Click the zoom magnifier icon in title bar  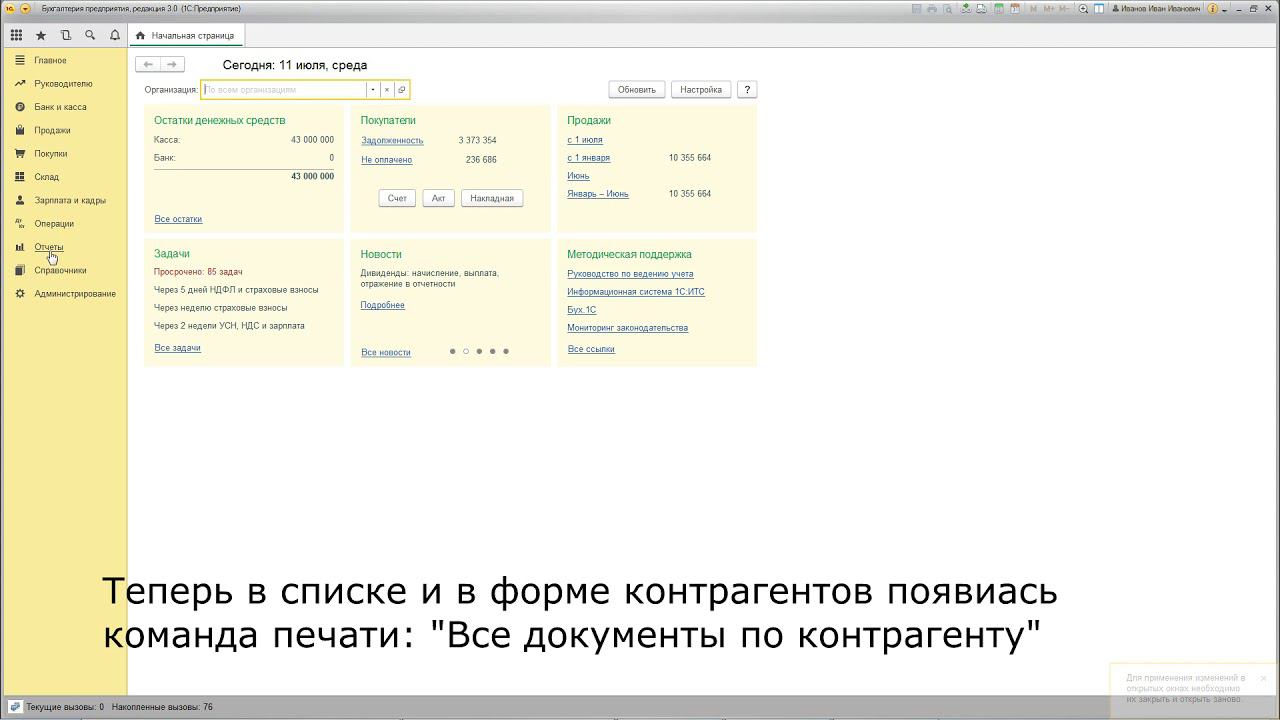(1083, 8)
